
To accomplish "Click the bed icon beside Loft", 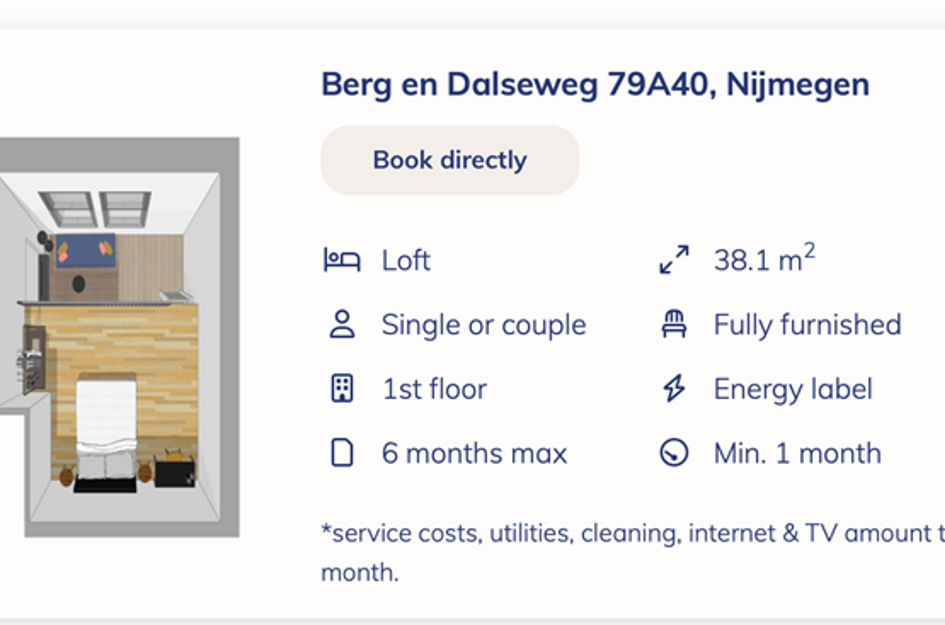I will point(342,261).
